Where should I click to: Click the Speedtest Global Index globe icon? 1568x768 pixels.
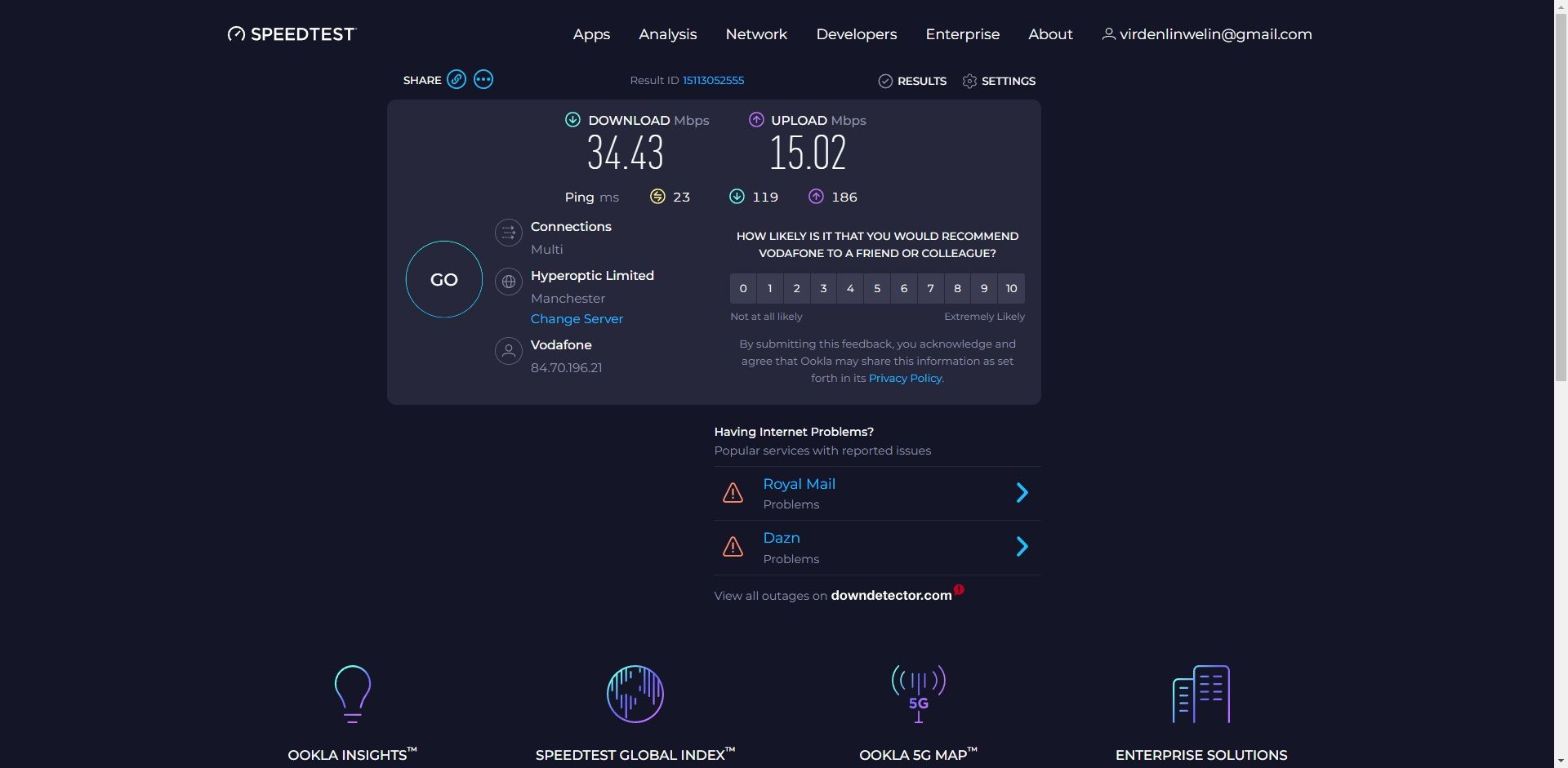[635, 693]
